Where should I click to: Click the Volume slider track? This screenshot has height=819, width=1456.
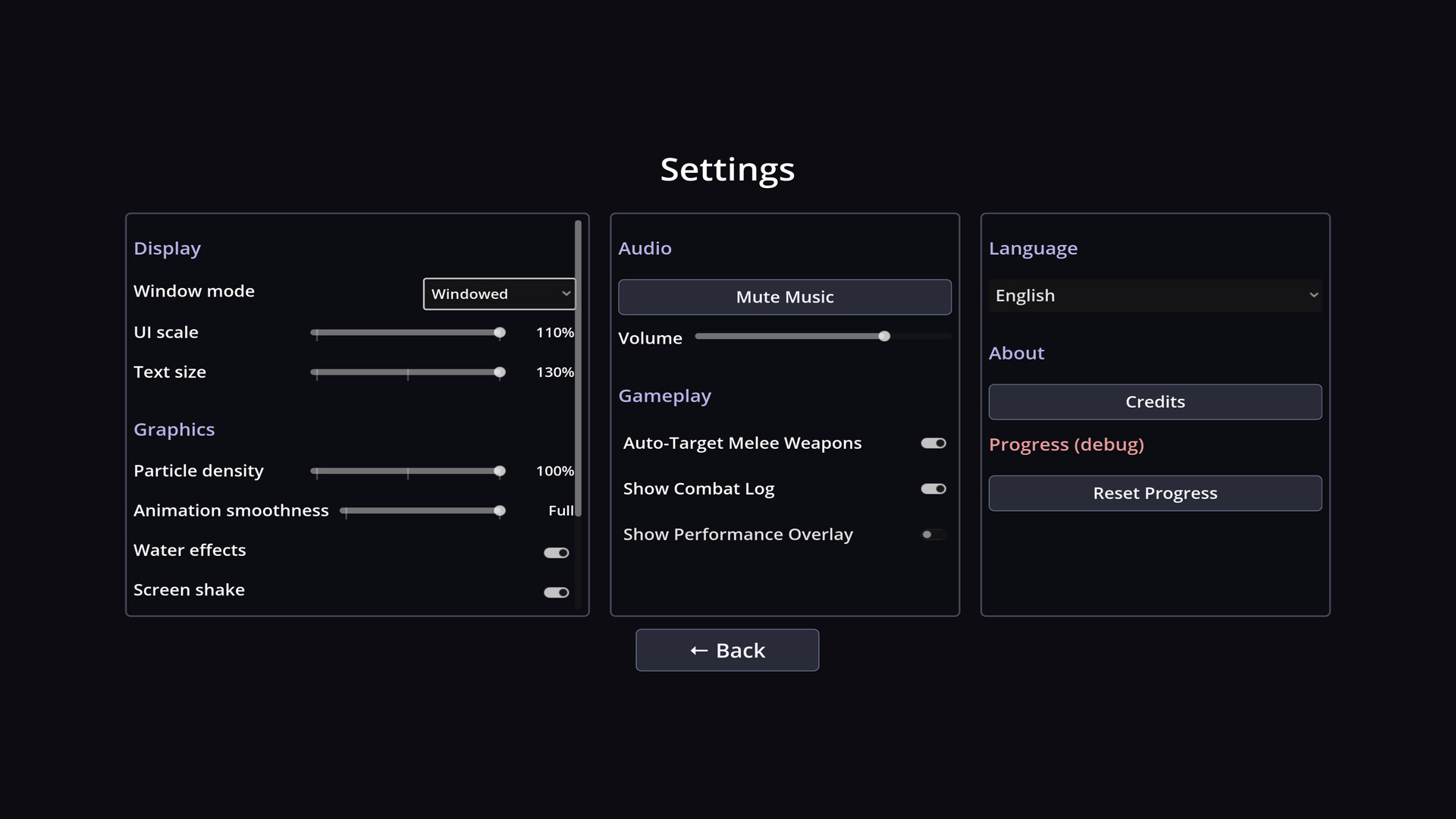(x=823, y=336)
